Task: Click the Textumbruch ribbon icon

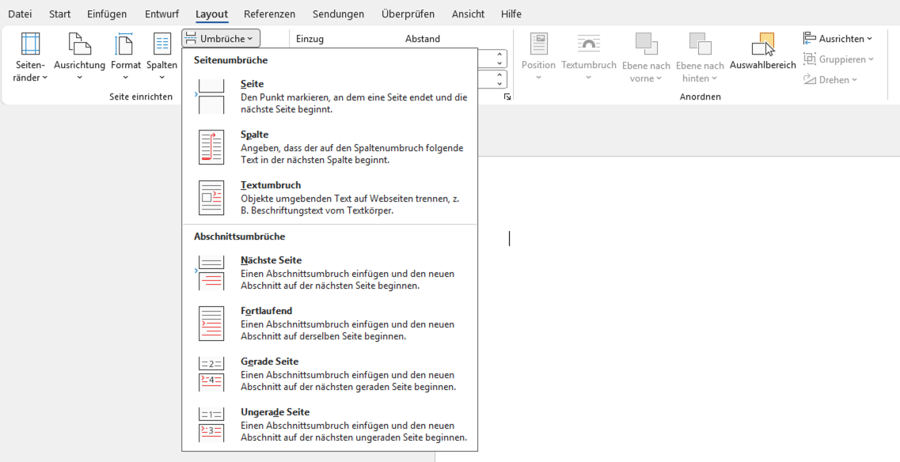Action: pyautogui.click(x=588, y=44)
